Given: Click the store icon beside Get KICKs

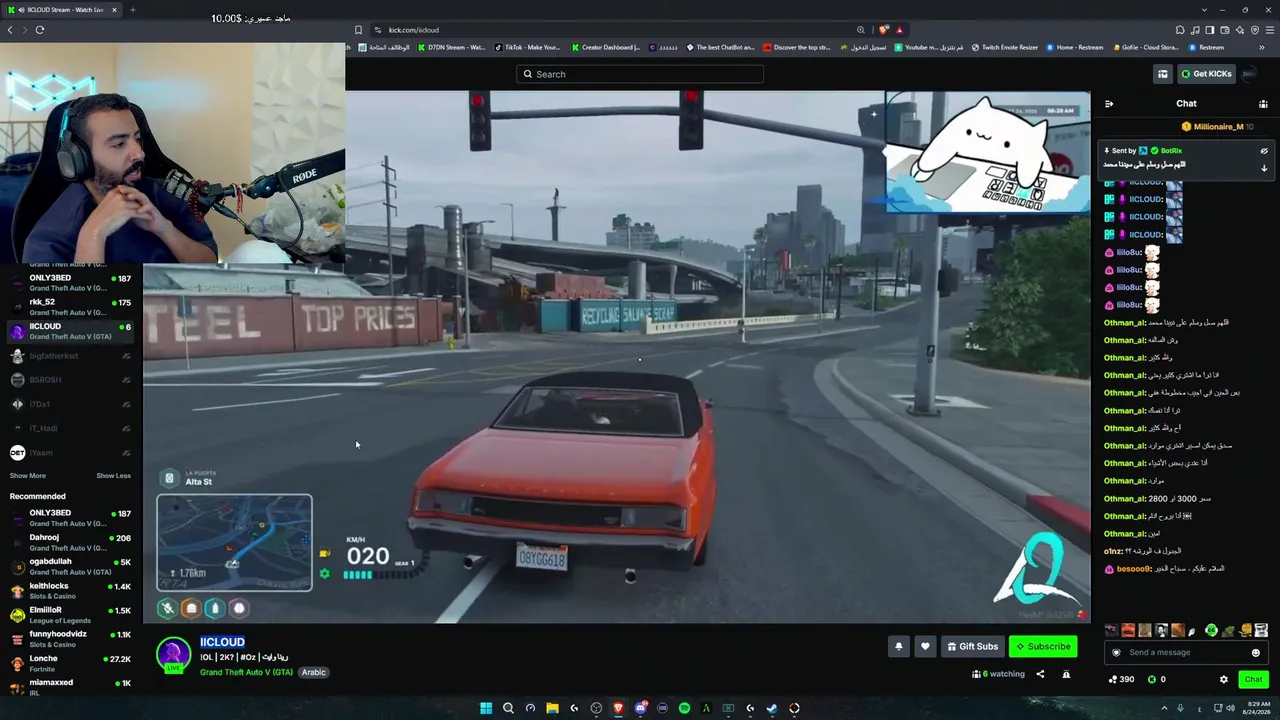Looking at the screenshot, I should pyautogui.click(x=1163, y=74).
